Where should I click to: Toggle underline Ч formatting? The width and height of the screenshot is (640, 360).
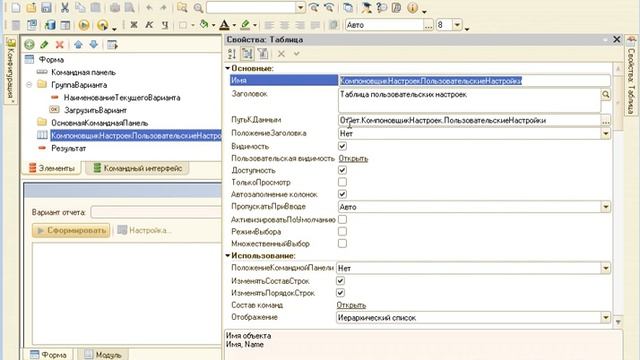164,25
